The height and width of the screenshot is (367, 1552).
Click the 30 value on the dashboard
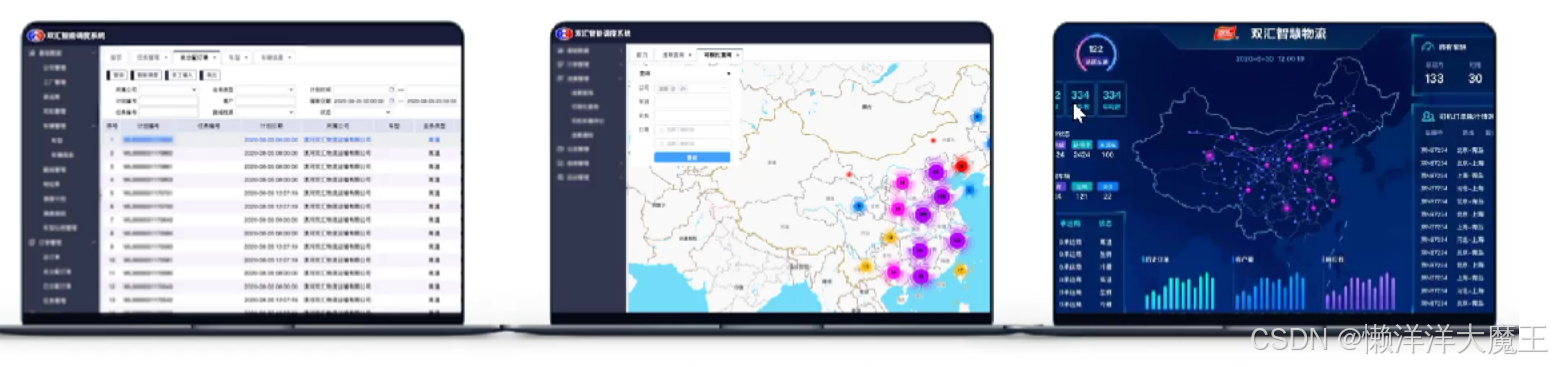(x=1475, y=78)
